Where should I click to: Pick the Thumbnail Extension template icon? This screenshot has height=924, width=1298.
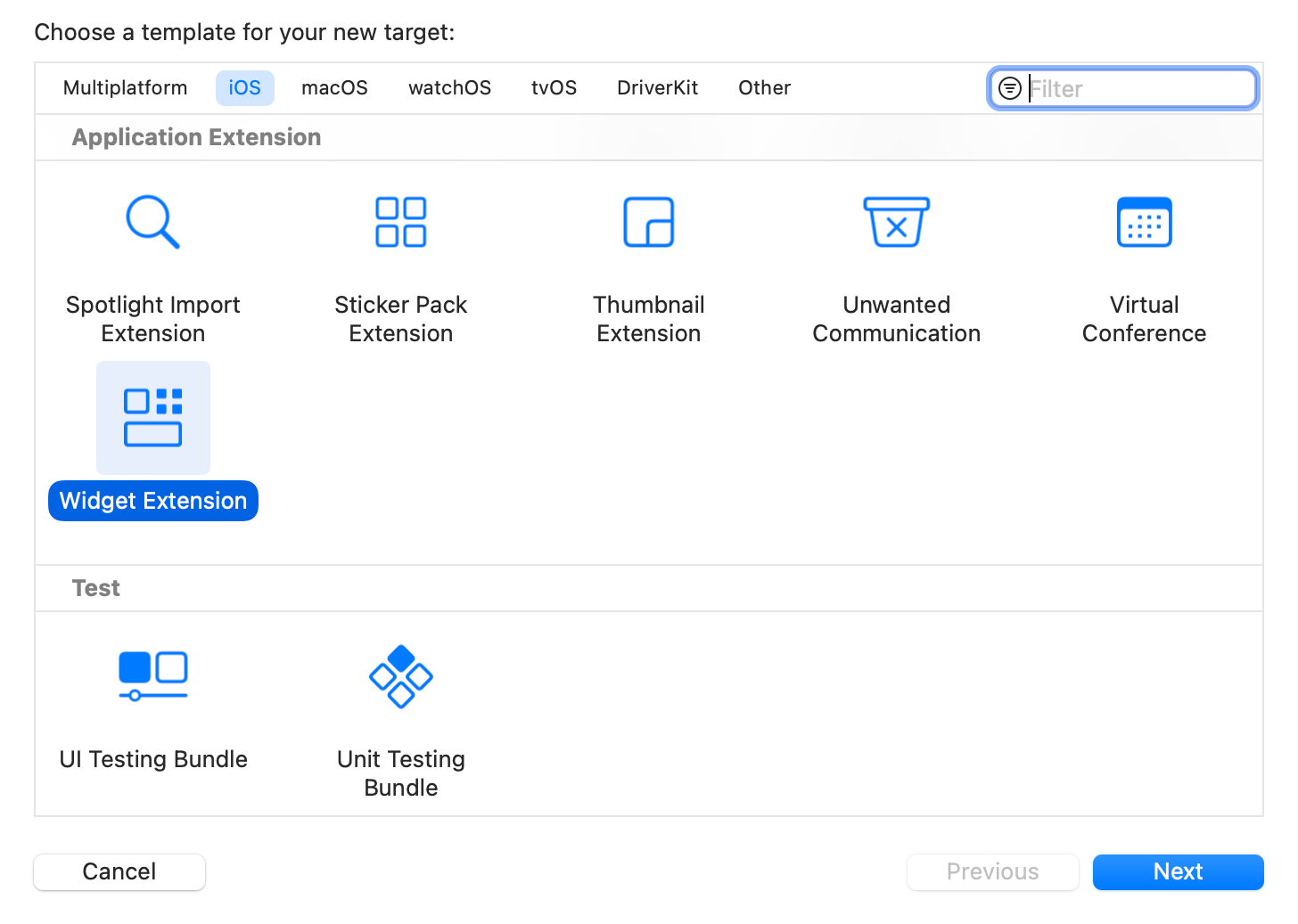click(648, 222)
